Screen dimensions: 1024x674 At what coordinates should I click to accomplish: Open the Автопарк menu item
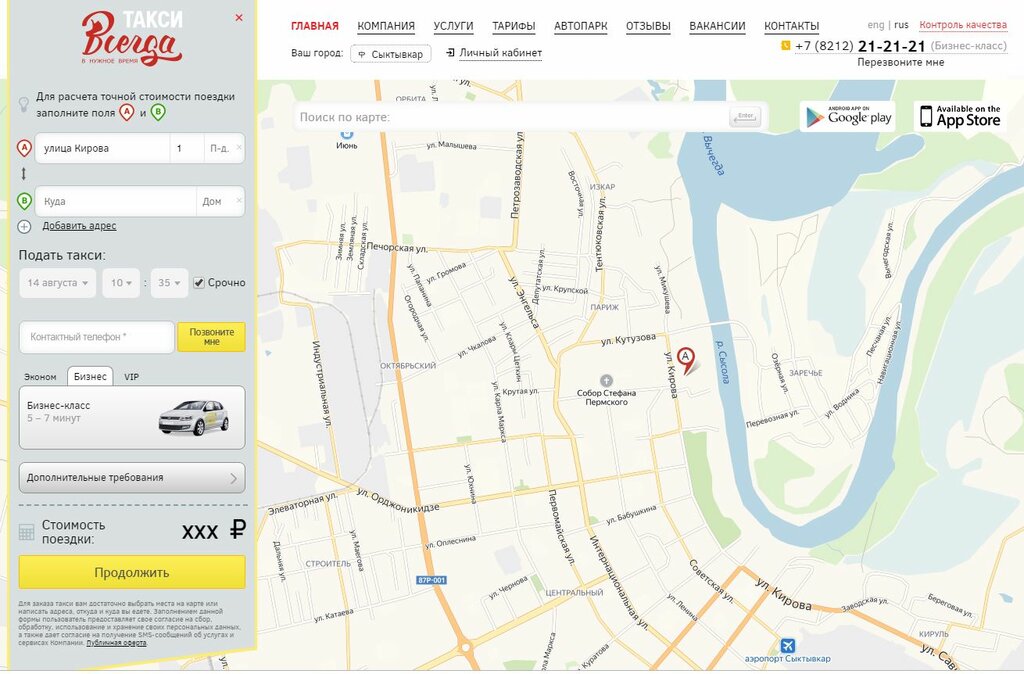click(x=581, y=26)
